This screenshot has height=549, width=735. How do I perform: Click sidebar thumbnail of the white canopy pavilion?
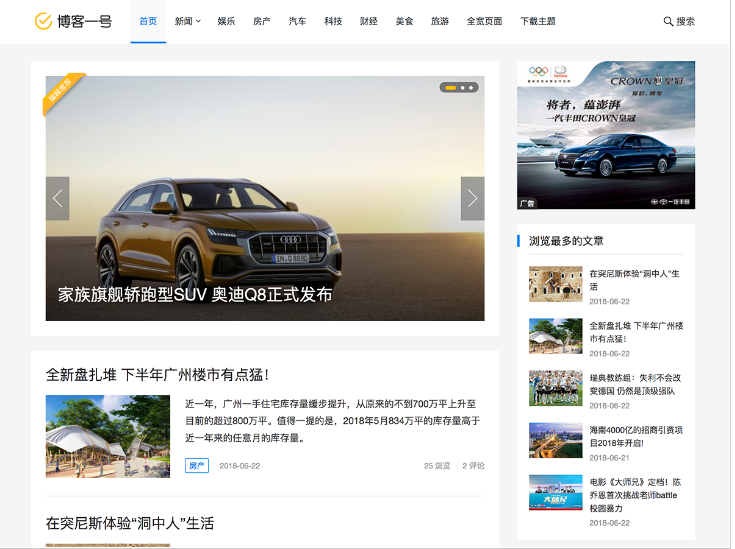pos(555,336)
